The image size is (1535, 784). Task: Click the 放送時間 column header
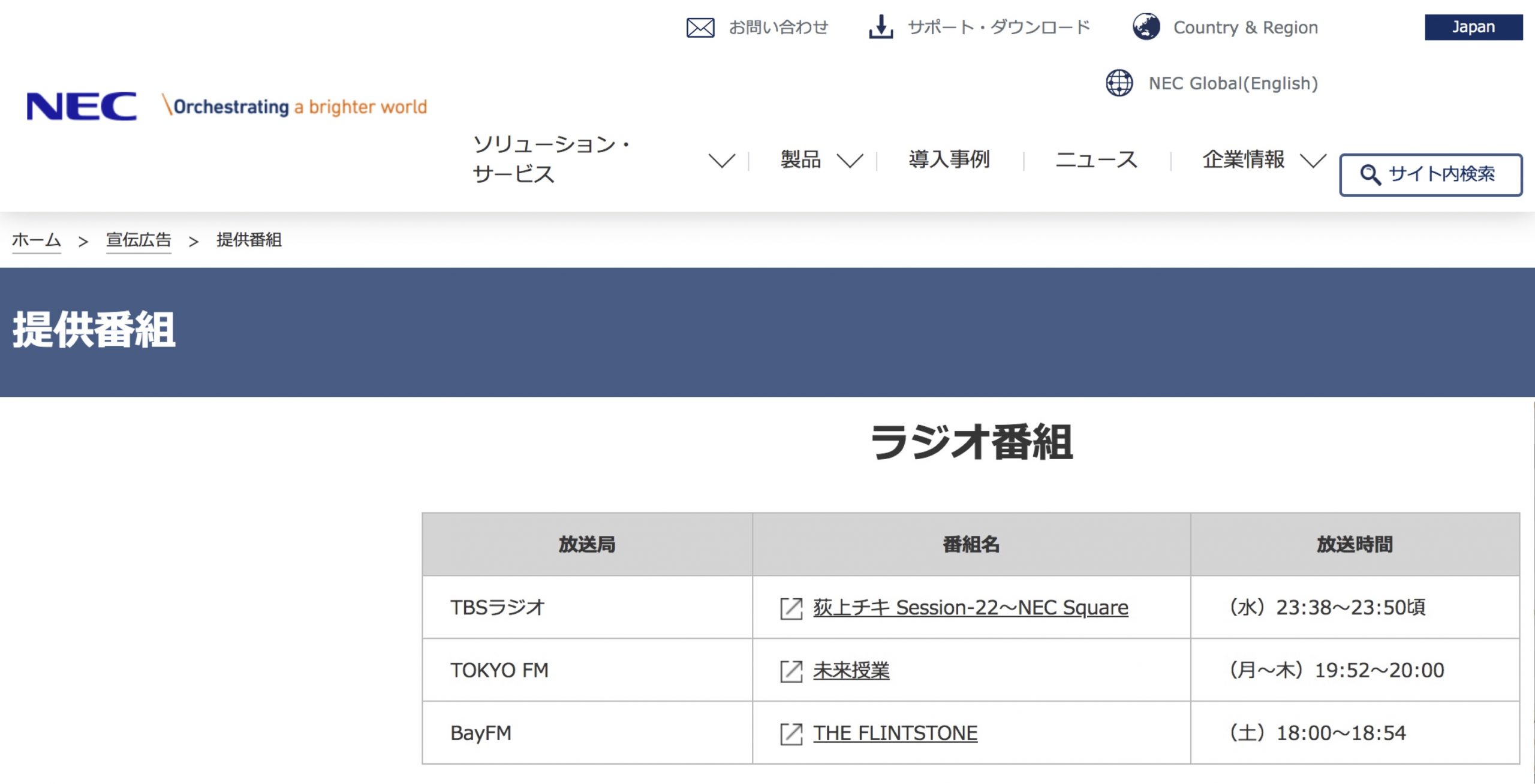1355,544
